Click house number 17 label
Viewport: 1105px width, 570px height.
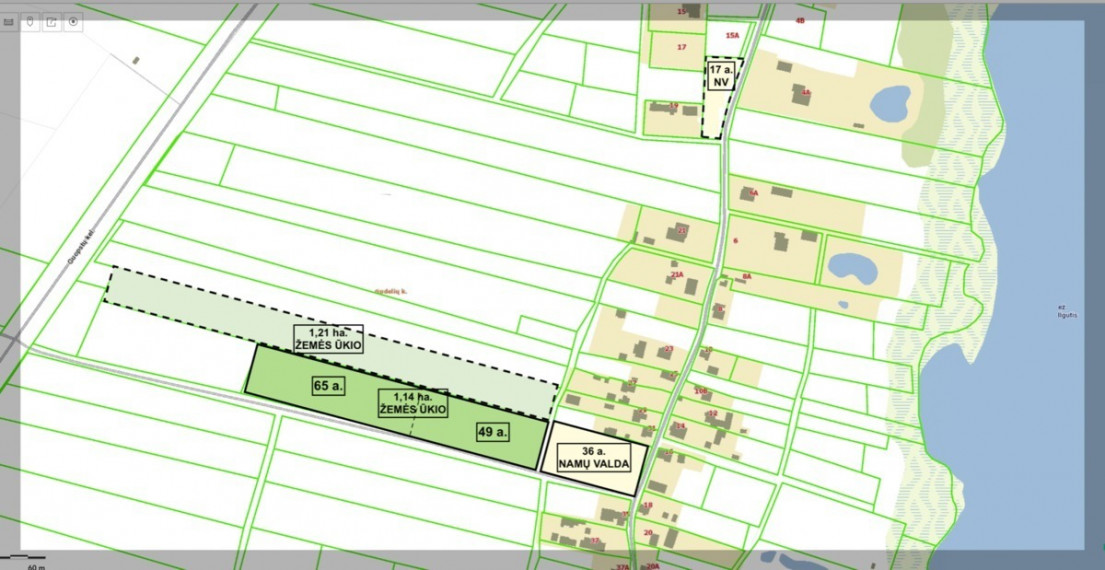pyautogui.click(x=681, y=47)
